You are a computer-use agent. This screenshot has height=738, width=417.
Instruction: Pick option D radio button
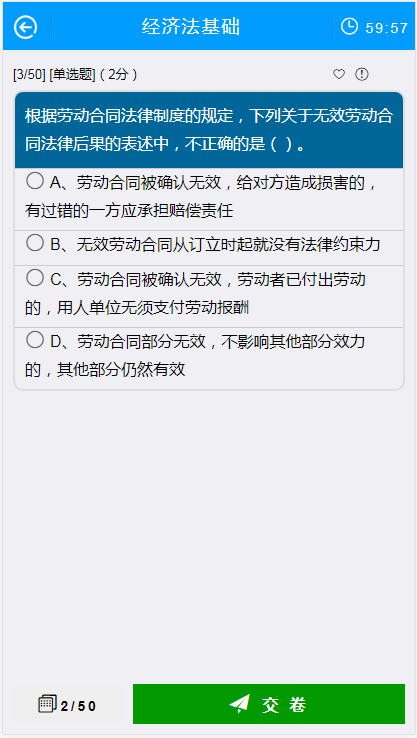click(35, 340)
